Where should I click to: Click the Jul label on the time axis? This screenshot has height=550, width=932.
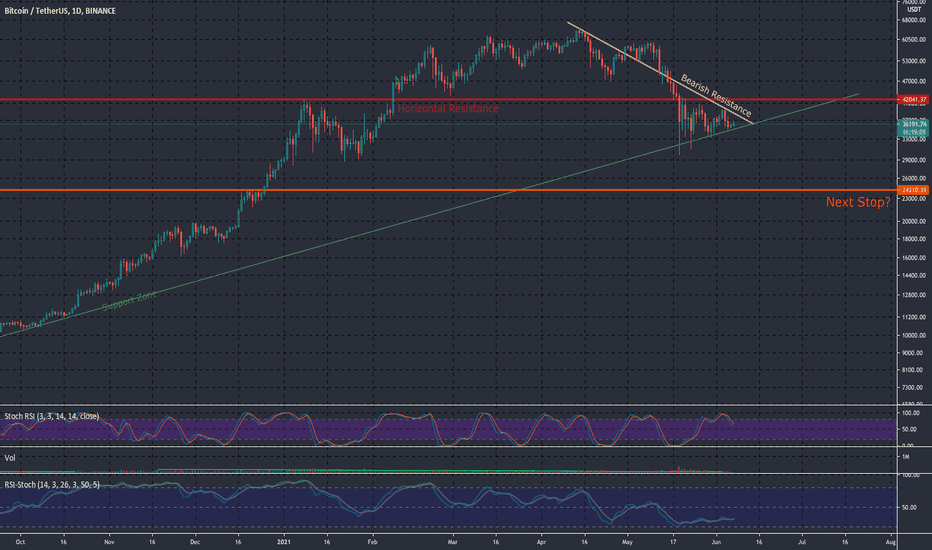pos(802,542)
